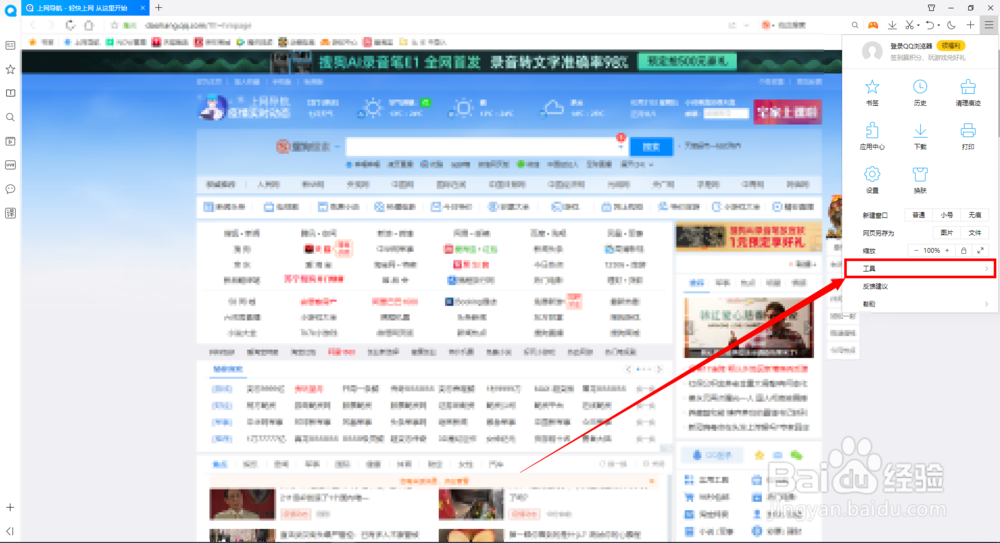1000x543 pixels.
Task: Decrease zoom with the minus button
Action: coord(916,251)
